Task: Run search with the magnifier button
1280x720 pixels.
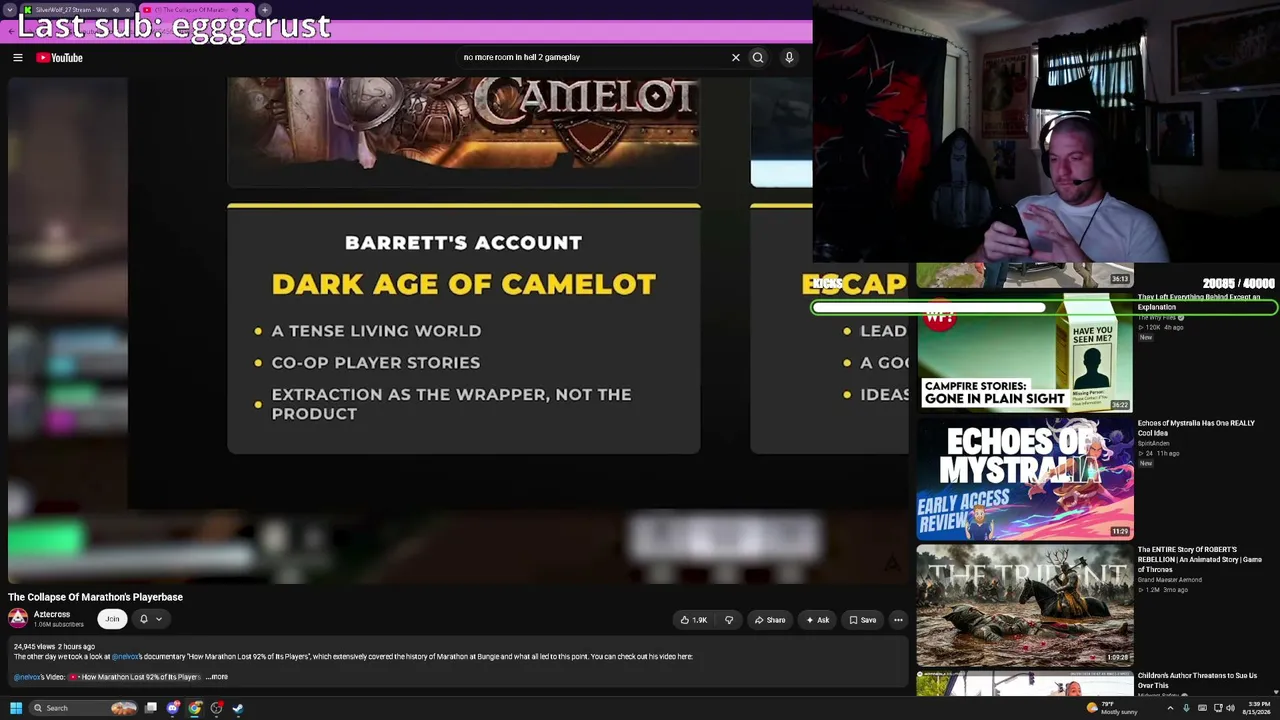Action: pos(758,58)
